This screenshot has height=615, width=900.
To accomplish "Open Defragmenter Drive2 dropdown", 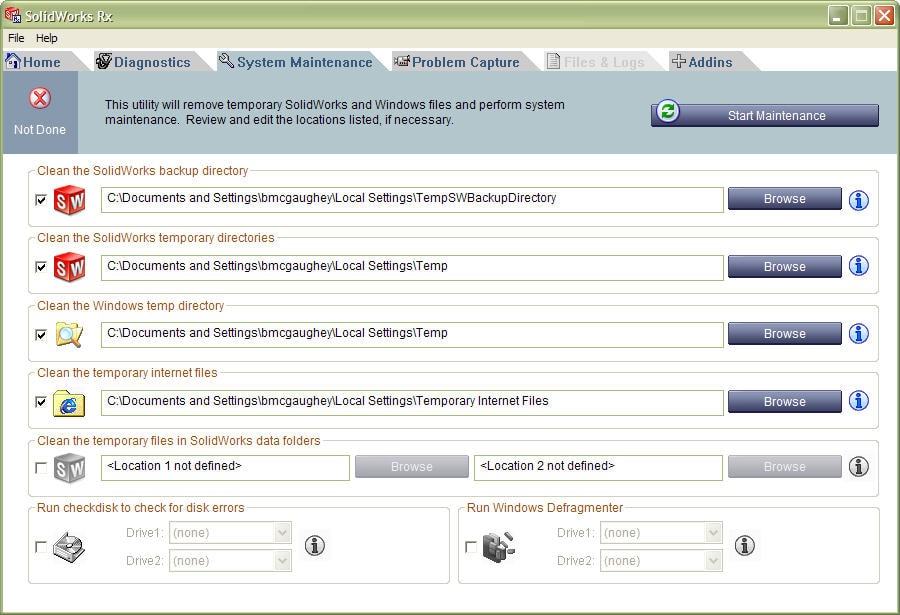I will (661, 560).
